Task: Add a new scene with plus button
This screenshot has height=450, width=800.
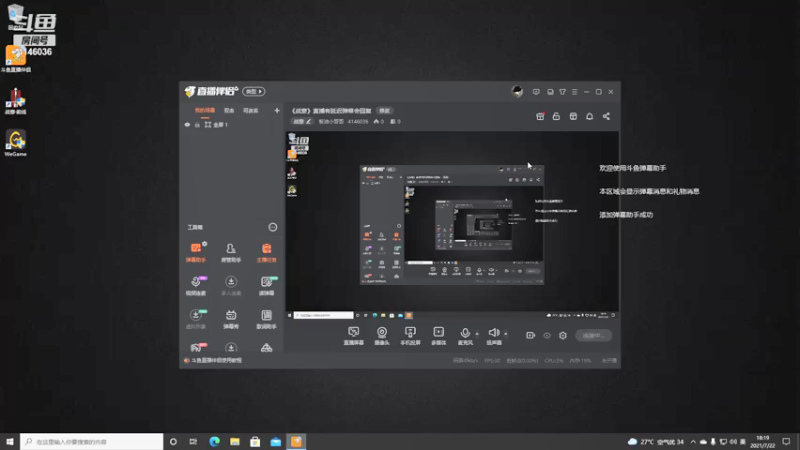Action: [277, 110]
